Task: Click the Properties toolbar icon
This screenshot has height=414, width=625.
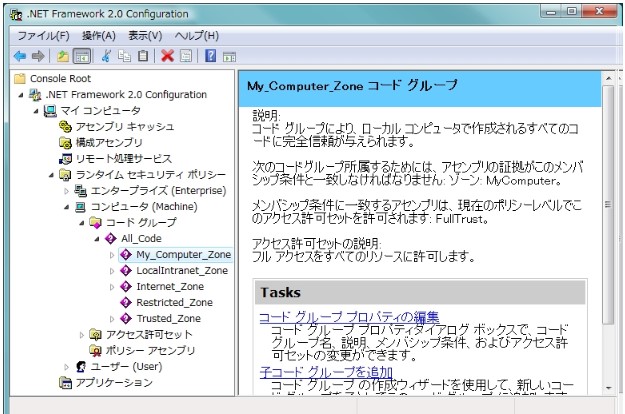Action: click(186, 56)
